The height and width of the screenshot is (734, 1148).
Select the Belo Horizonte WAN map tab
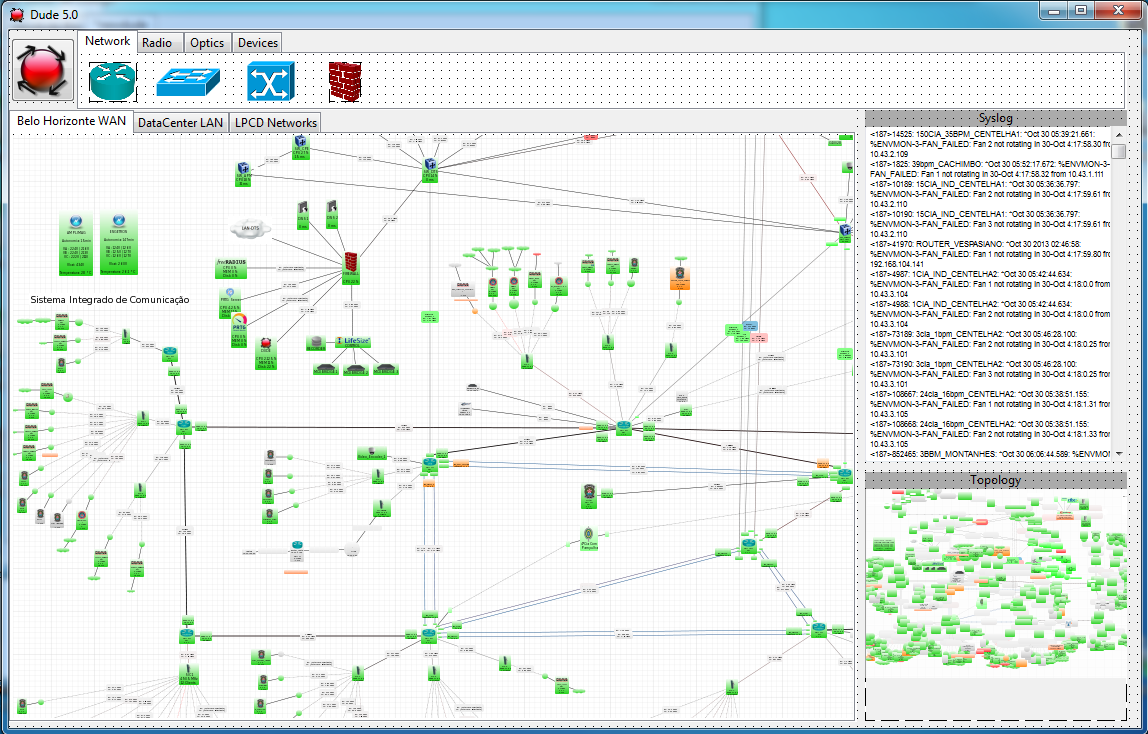pos(72,121)
